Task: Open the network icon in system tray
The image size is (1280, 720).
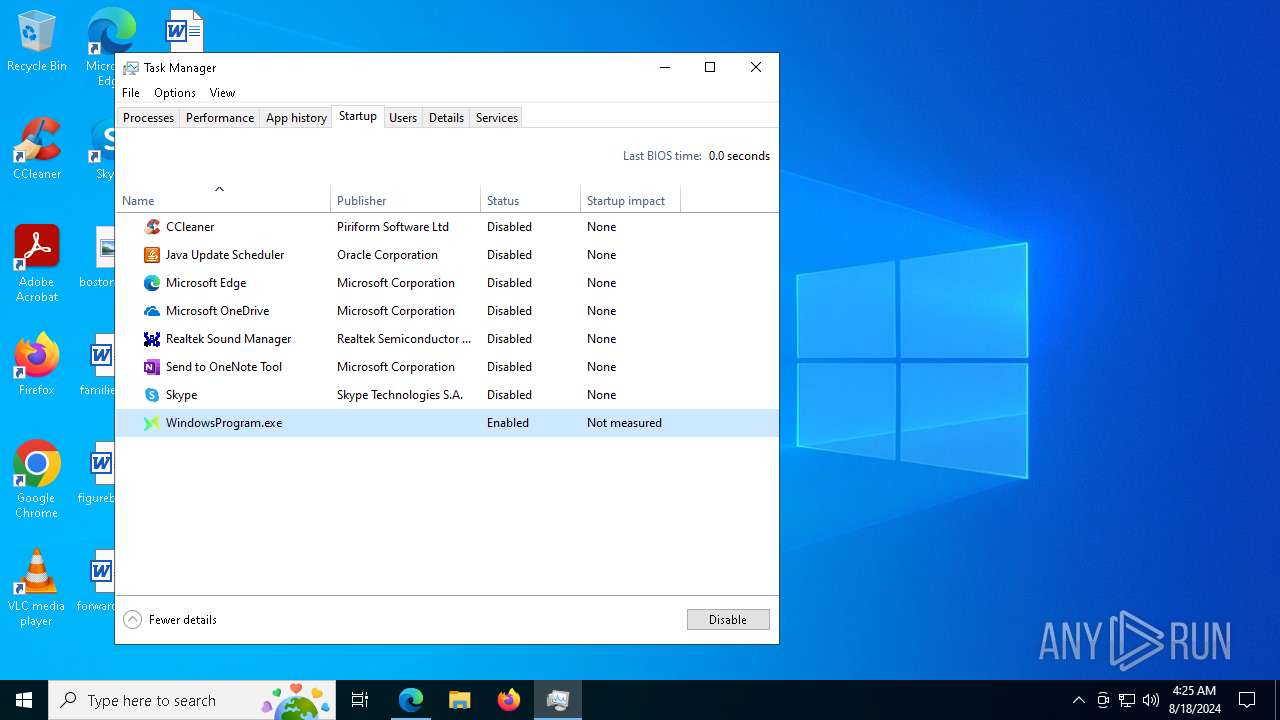Action: pos(1127,700)
